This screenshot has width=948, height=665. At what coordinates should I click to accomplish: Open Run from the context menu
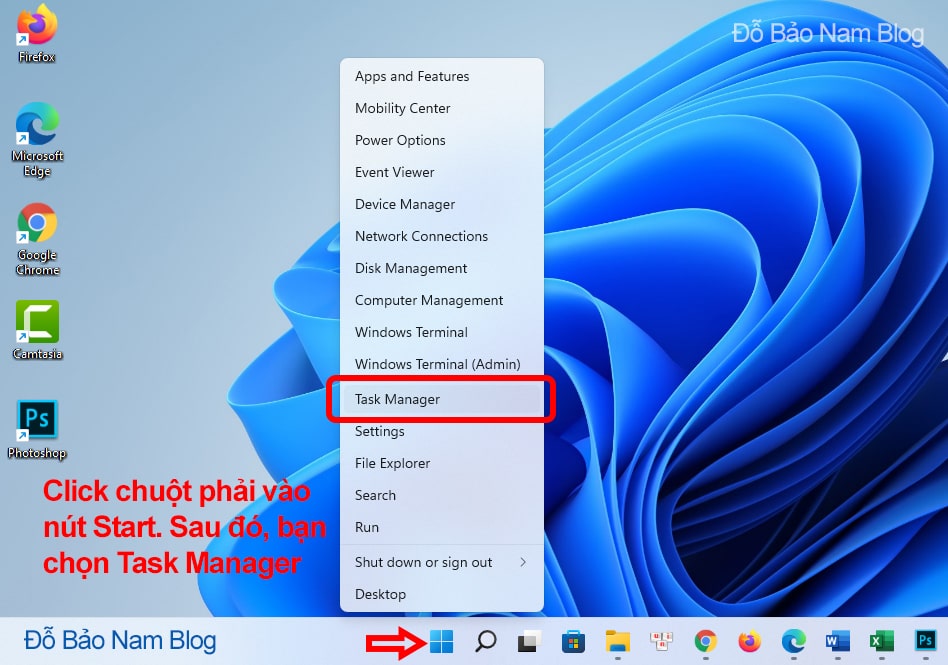point(442,528)
